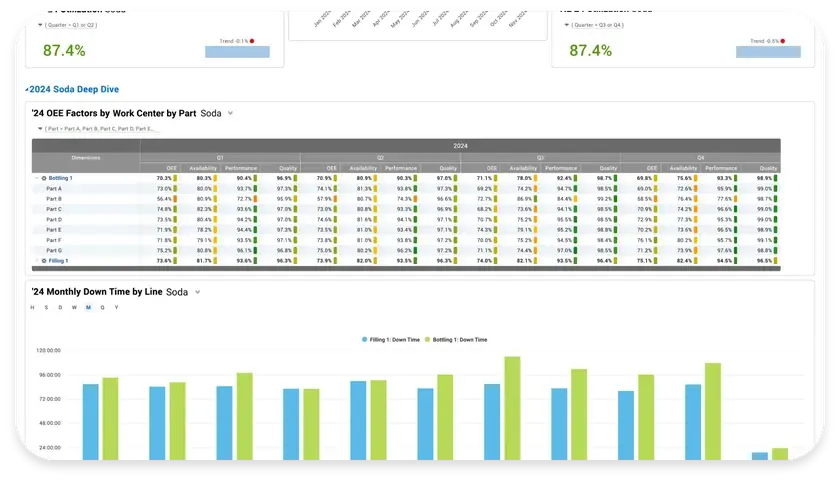Screen dimensions: 840x482
Task: Click the Bottling 1 work center icon
Action: (x=44, y=178)
